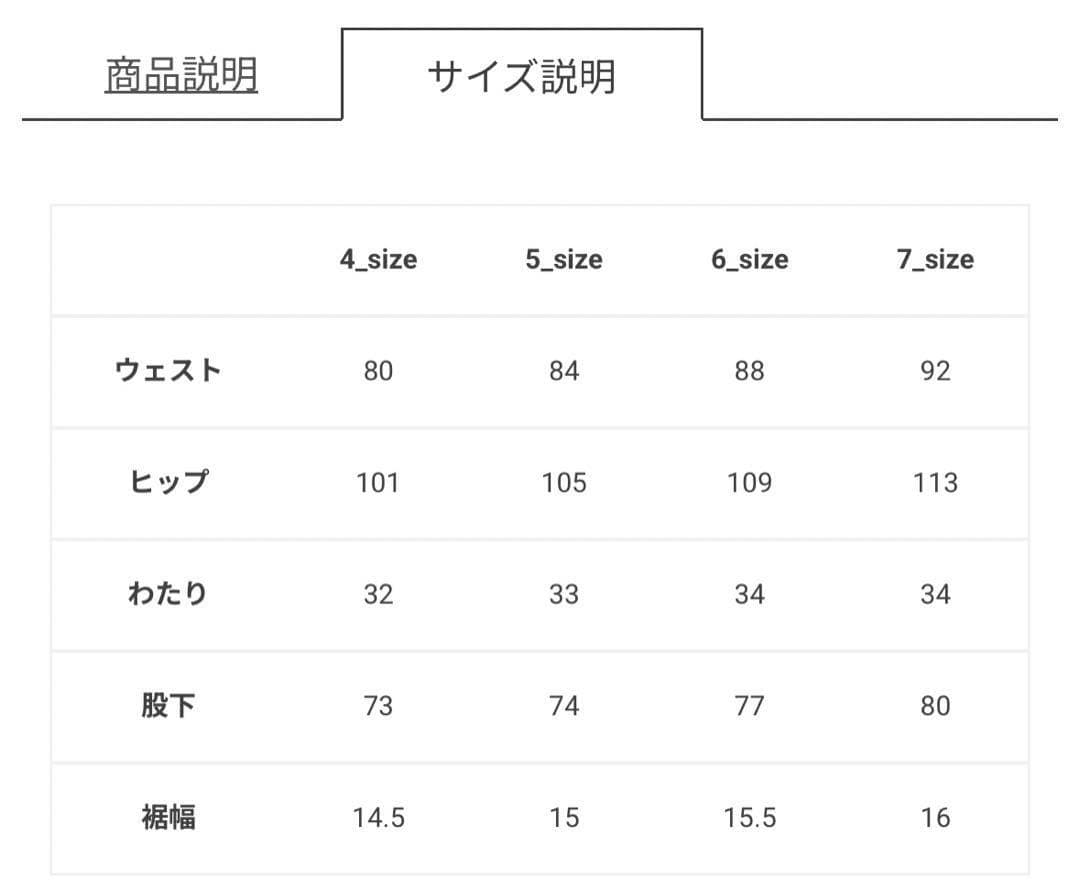Select the 7_size column header

click(935, 259)
